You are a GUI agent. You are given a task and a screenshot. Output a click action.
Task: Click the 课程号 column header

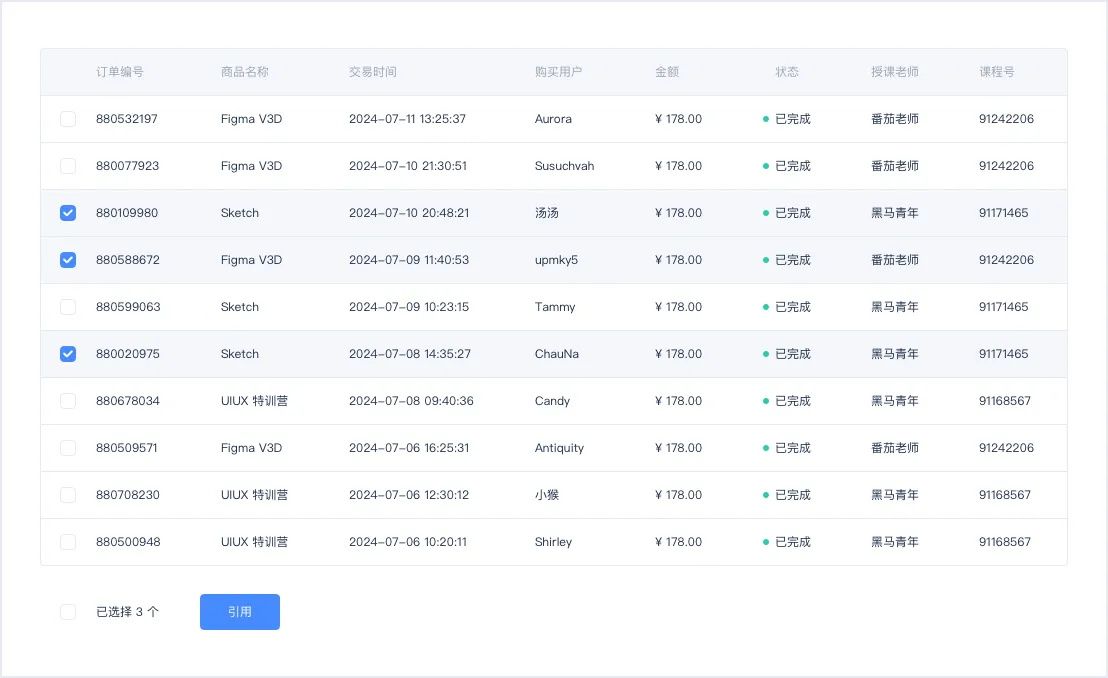click(x=996, y=71)
